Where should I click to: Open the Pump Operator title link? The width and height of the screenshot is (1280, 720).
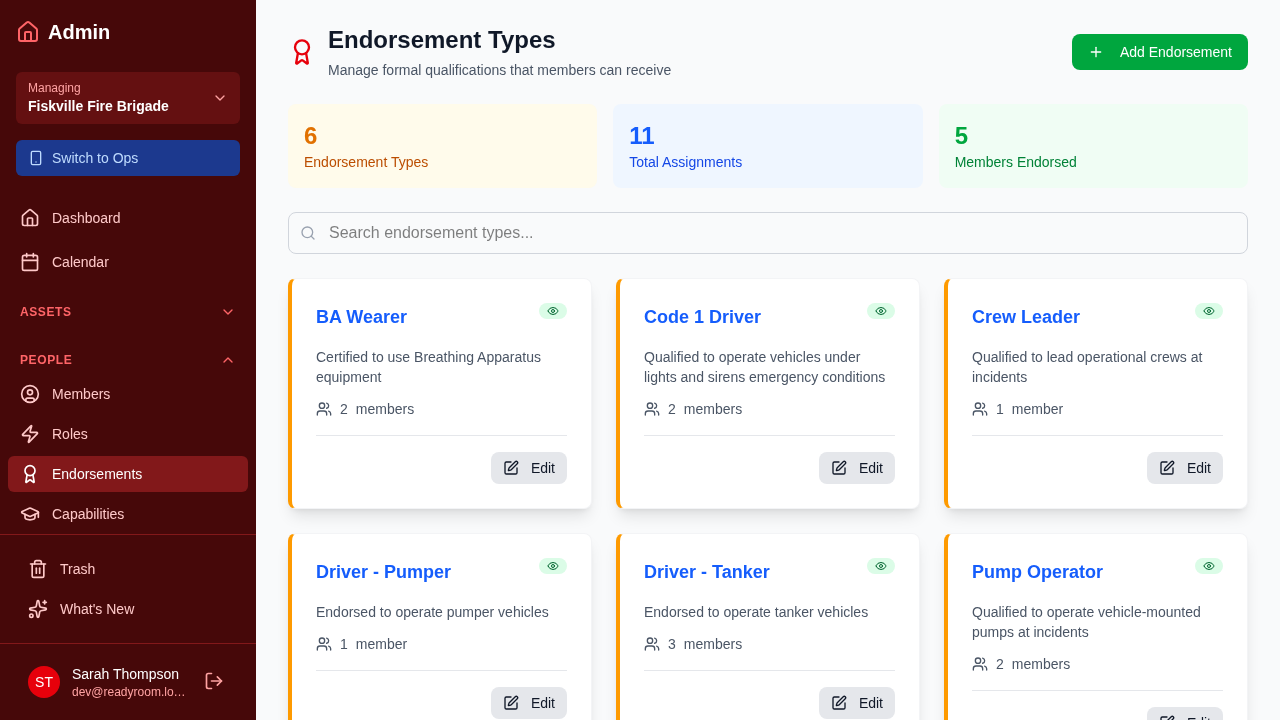pyautogui.click(x=1037, y=572)
